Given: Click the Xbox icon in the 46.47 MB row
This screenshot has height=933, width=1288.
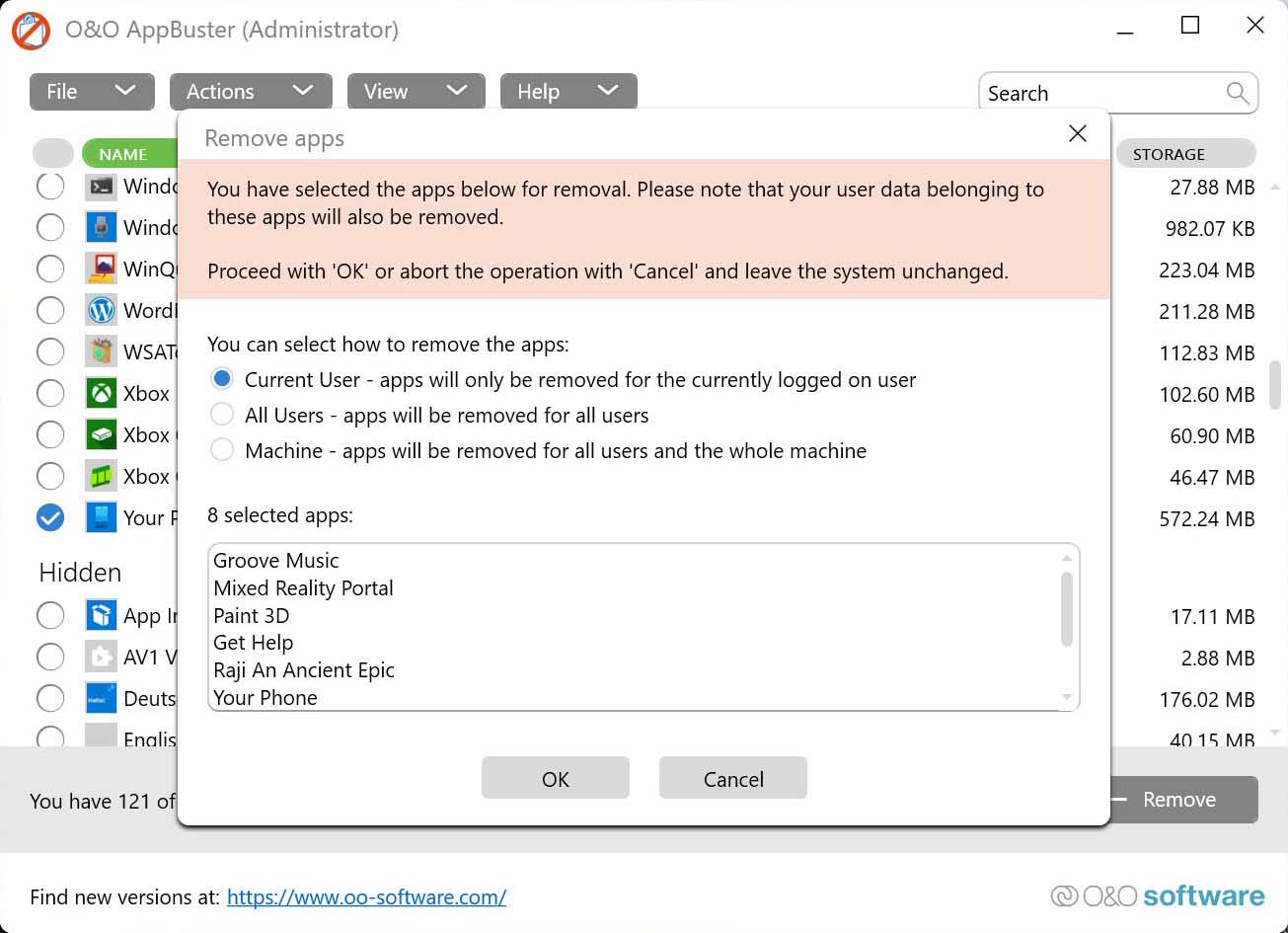Looking at the screenshot, I should [101, 476].
